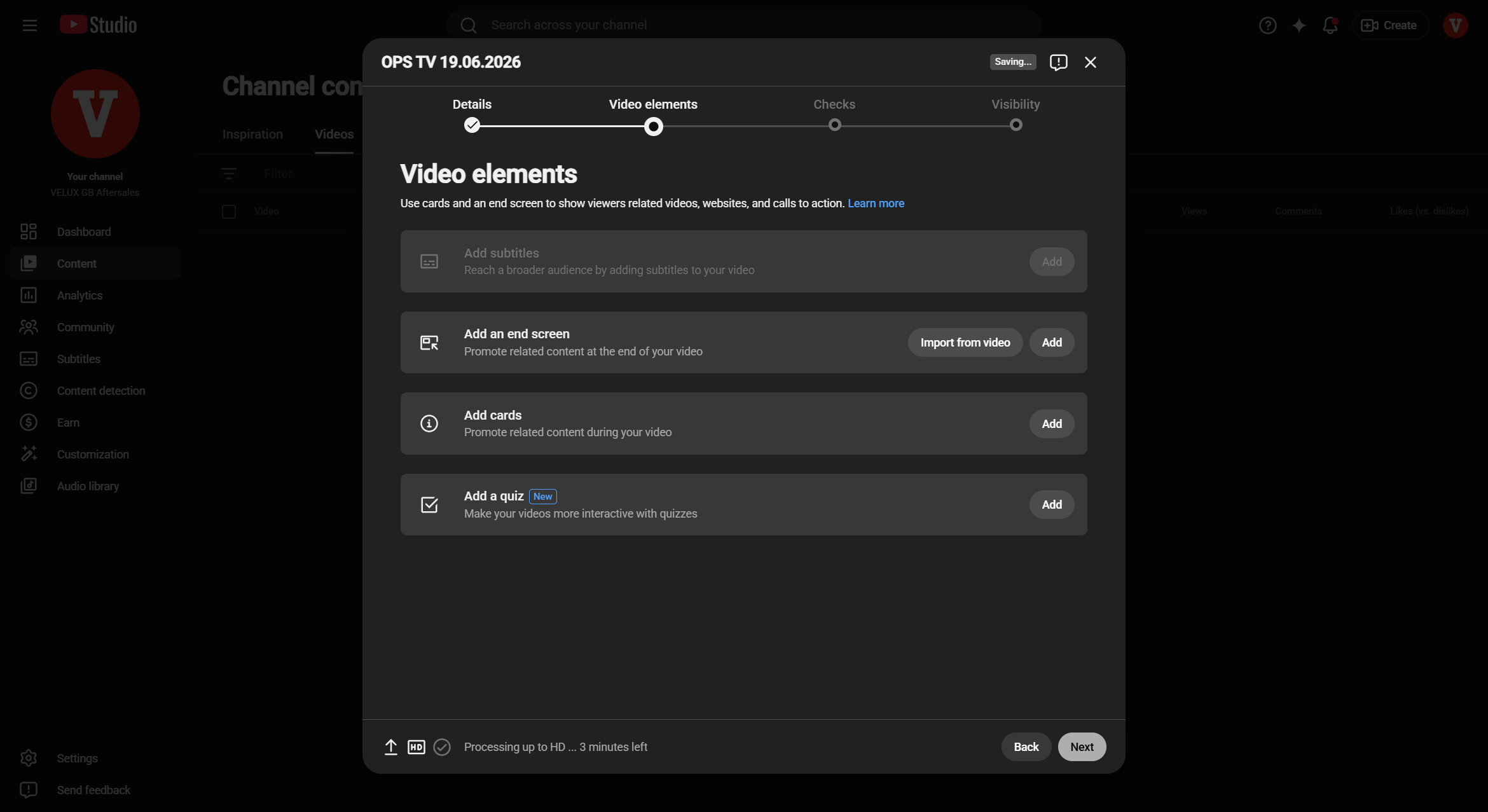Screen dimensions: 1488x812
Task: Switch to the Inspiration tab
Action: click(252, 134)
